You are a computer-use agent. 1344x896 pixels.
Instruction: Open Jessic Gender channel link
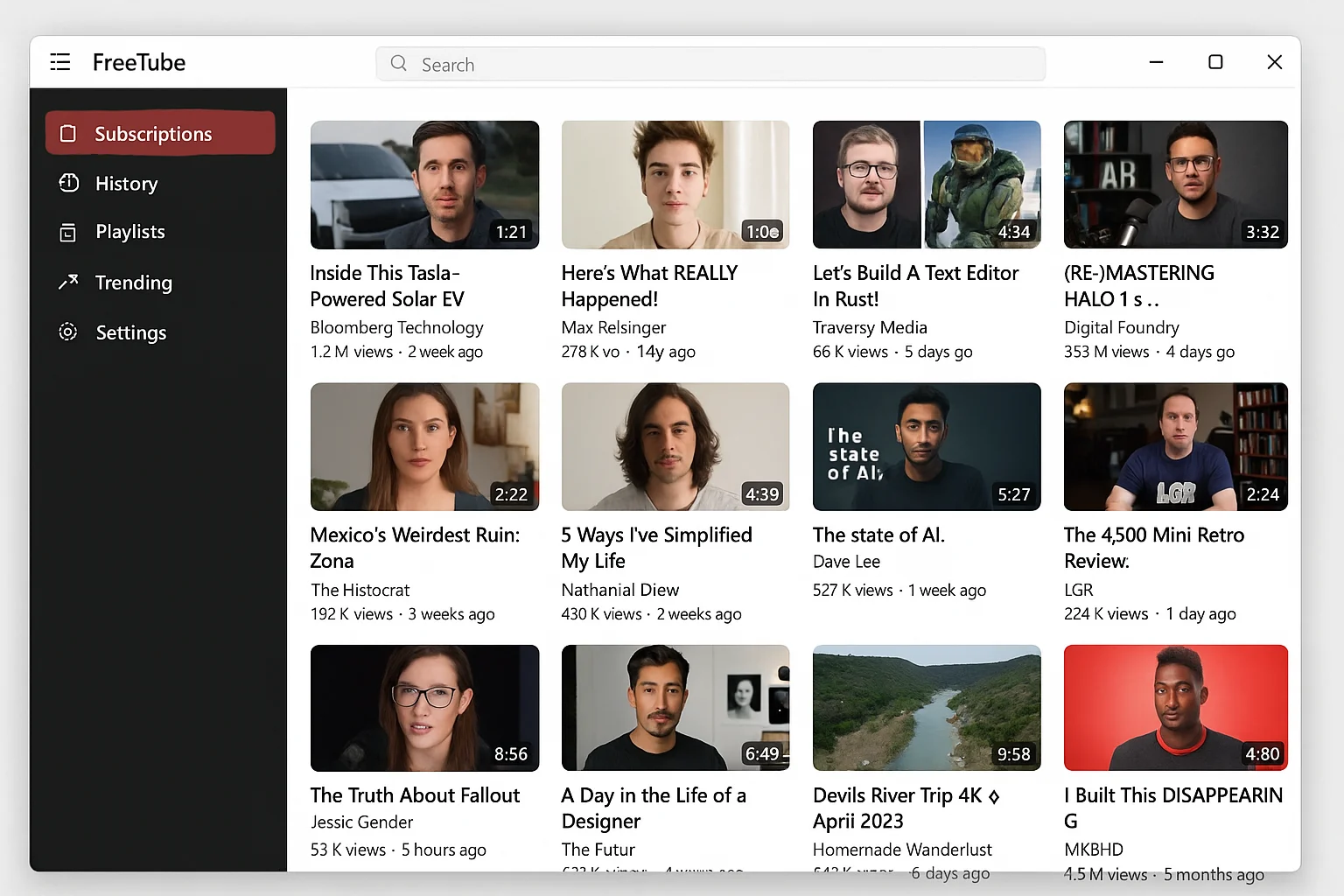pos(361,822)
